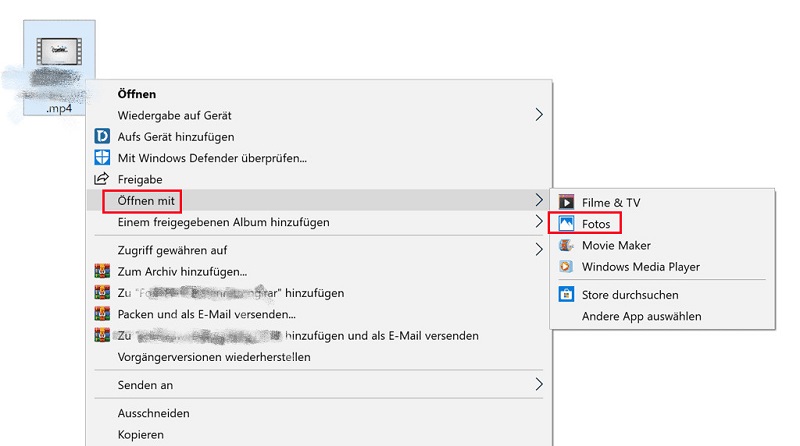Select Packen und als E-Mail versenden...
Viewport: 800px width, 446px height.
(207, 314)
